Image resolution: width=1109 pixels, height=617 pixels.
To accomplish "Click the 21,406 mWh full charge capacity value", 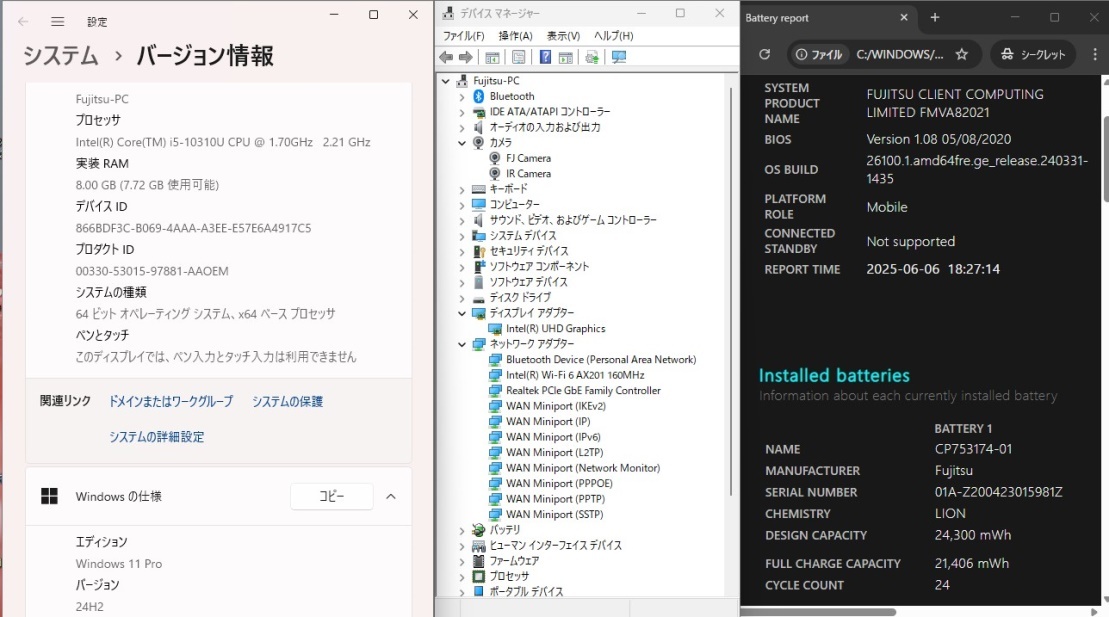I will coord(972,563).
